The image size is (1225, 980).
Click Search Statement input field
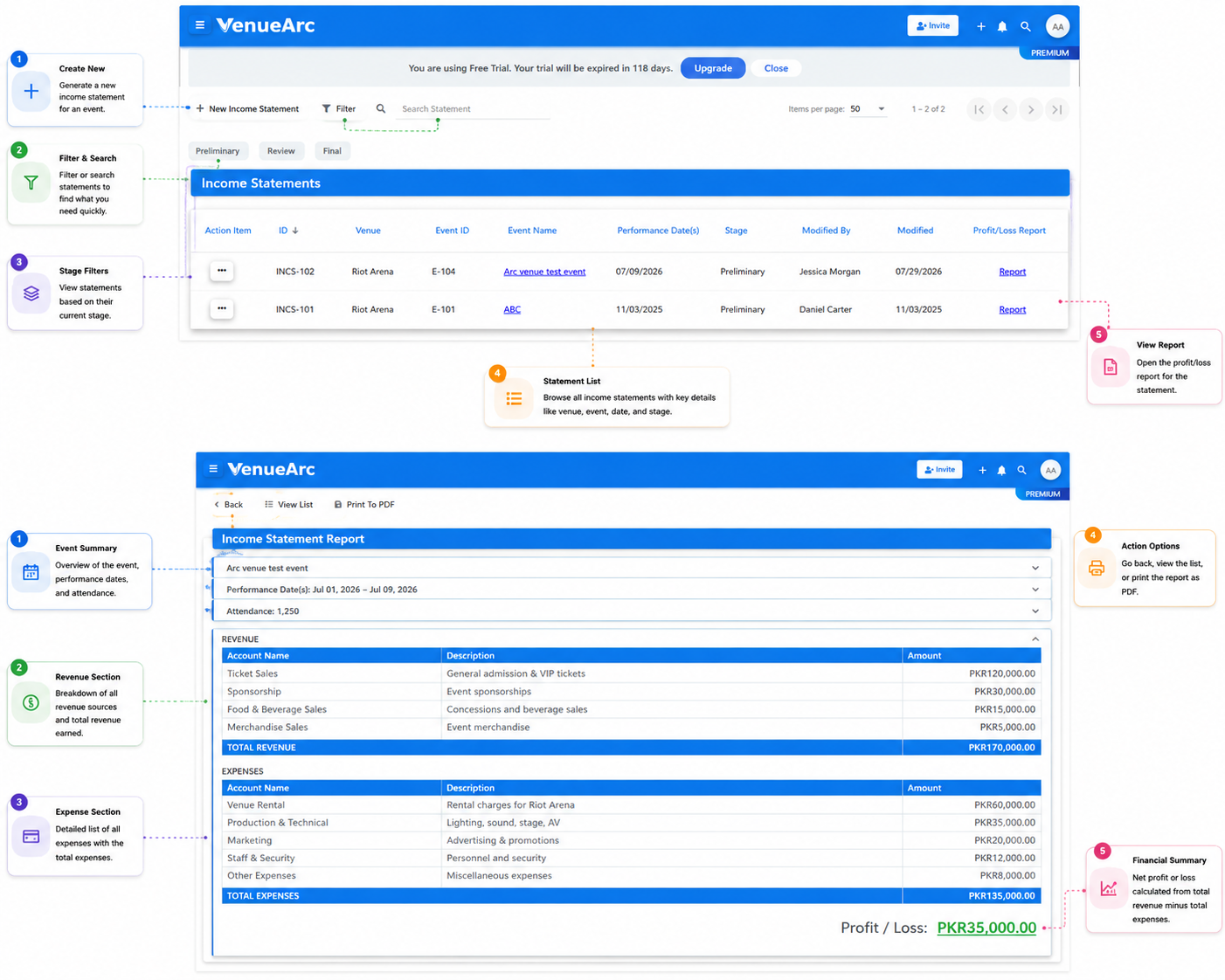(474, 109)
